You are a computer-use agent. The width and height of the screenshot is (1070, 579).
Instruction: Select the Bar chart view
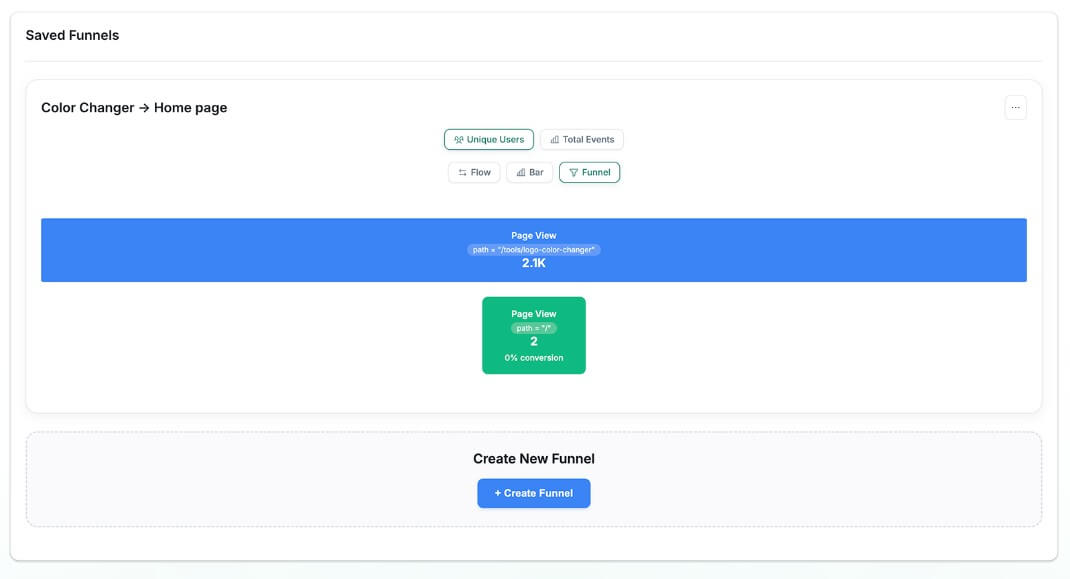pyautogui.click(x=530, y=172)
